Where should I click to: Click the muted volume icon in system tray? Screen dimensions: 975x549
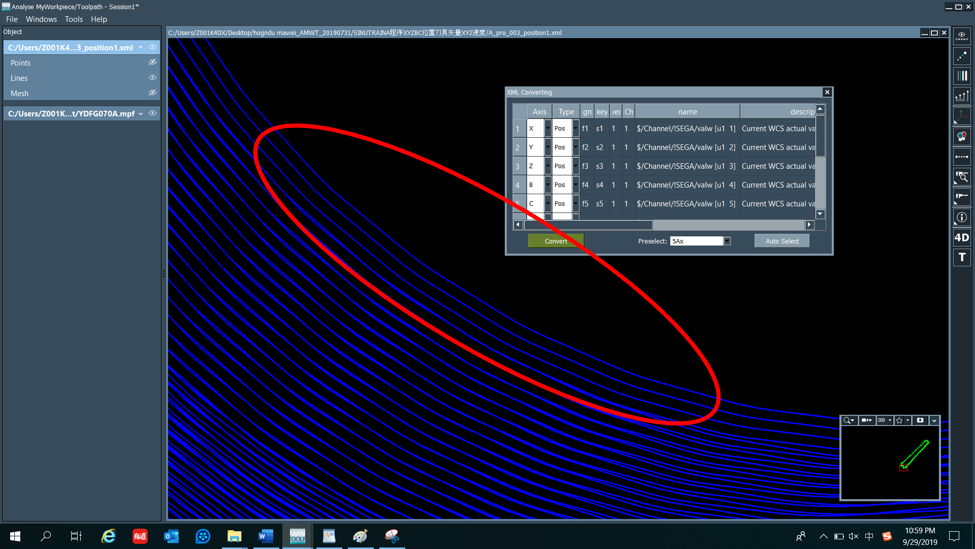(854, 536)
